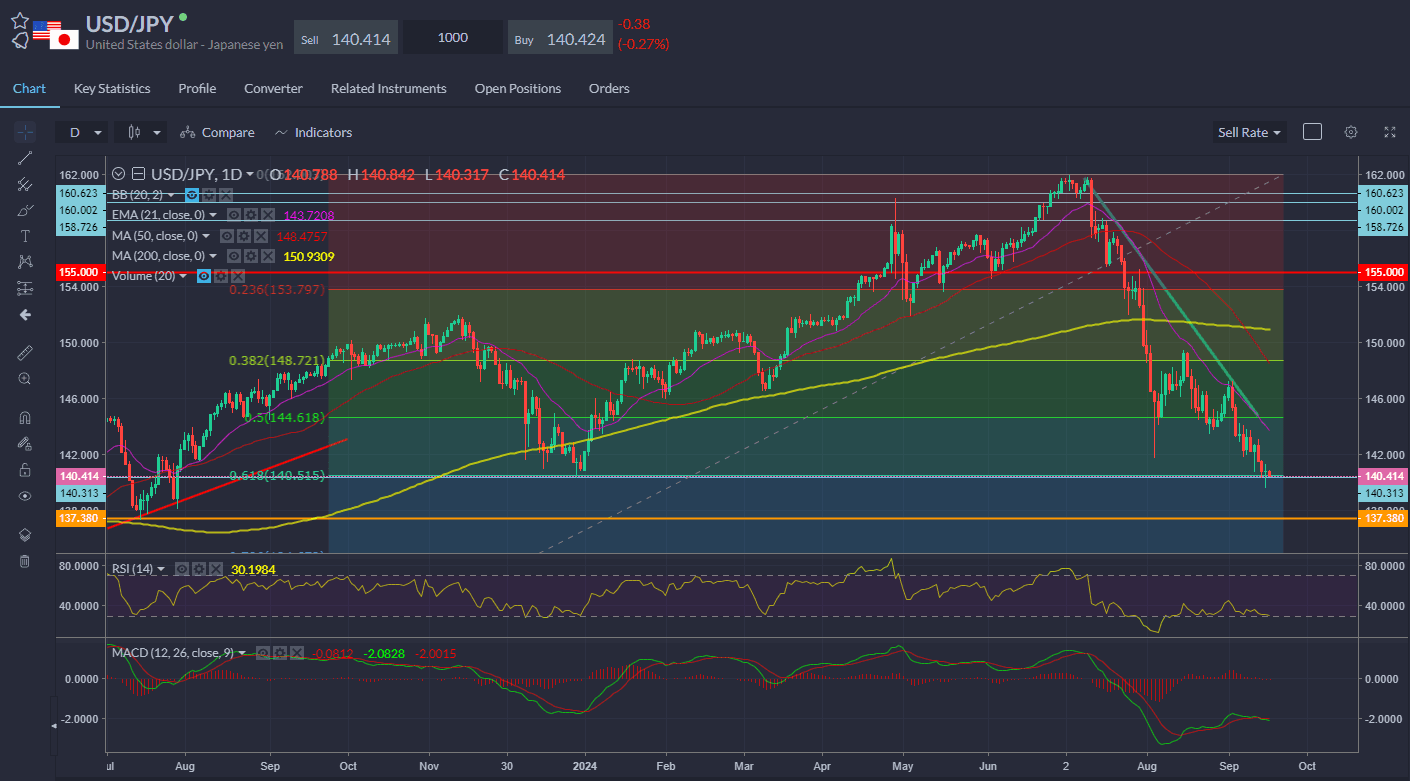Select the trend line drawing tool

point(25,158)
